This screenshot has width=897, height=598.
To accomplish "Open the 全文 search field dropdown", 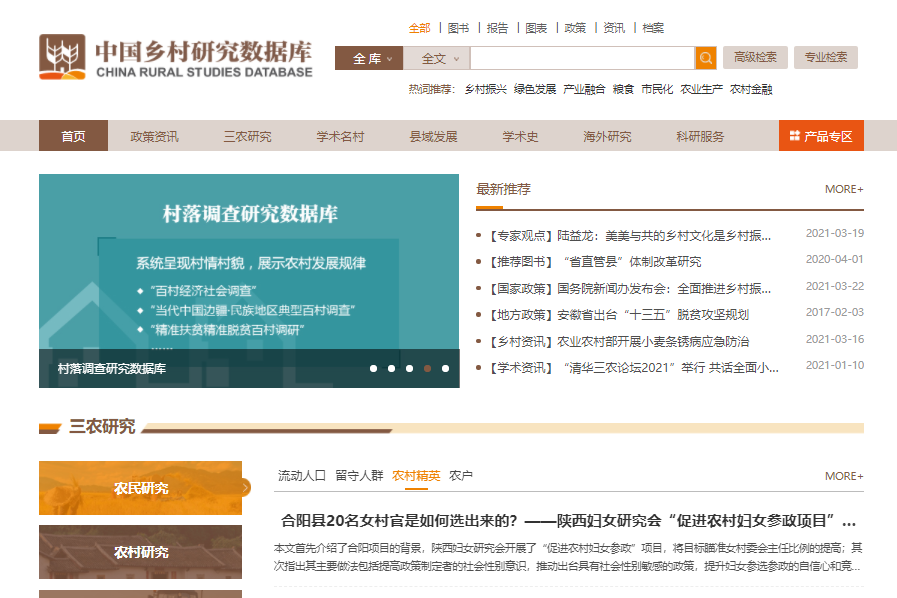I will click(439, 58).
